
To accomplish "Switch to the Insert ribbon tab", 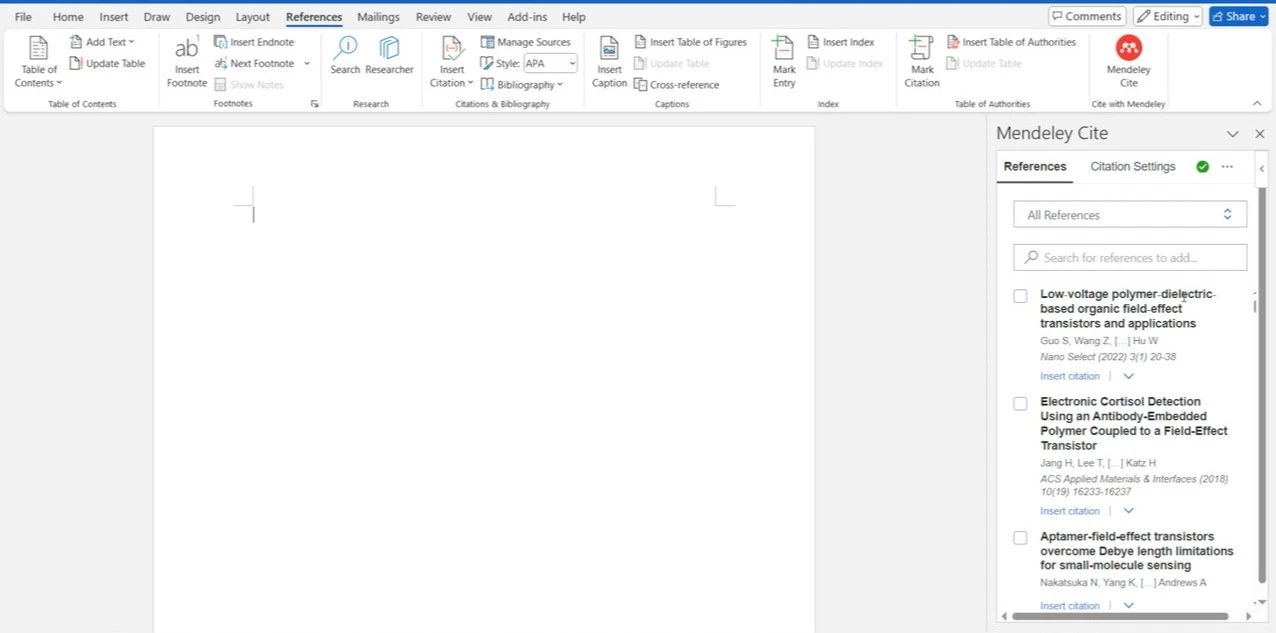I will tap(114, 17).
